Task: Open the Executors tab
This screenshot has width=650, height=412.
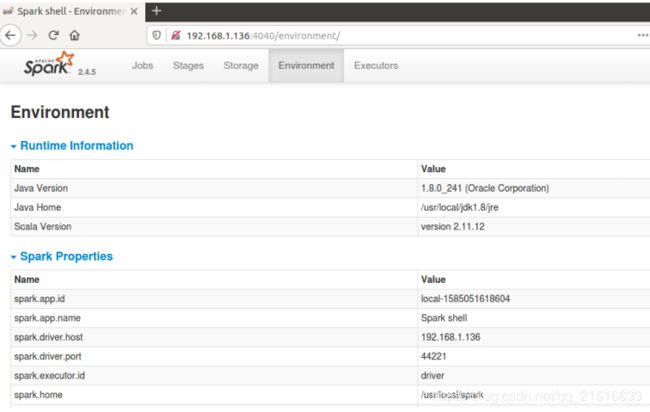Action: point(376,65)
